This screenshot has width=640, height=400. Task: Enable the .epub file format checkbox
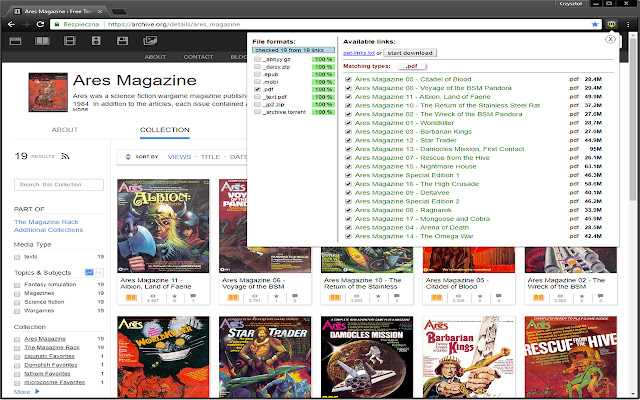tap(258, 74)
